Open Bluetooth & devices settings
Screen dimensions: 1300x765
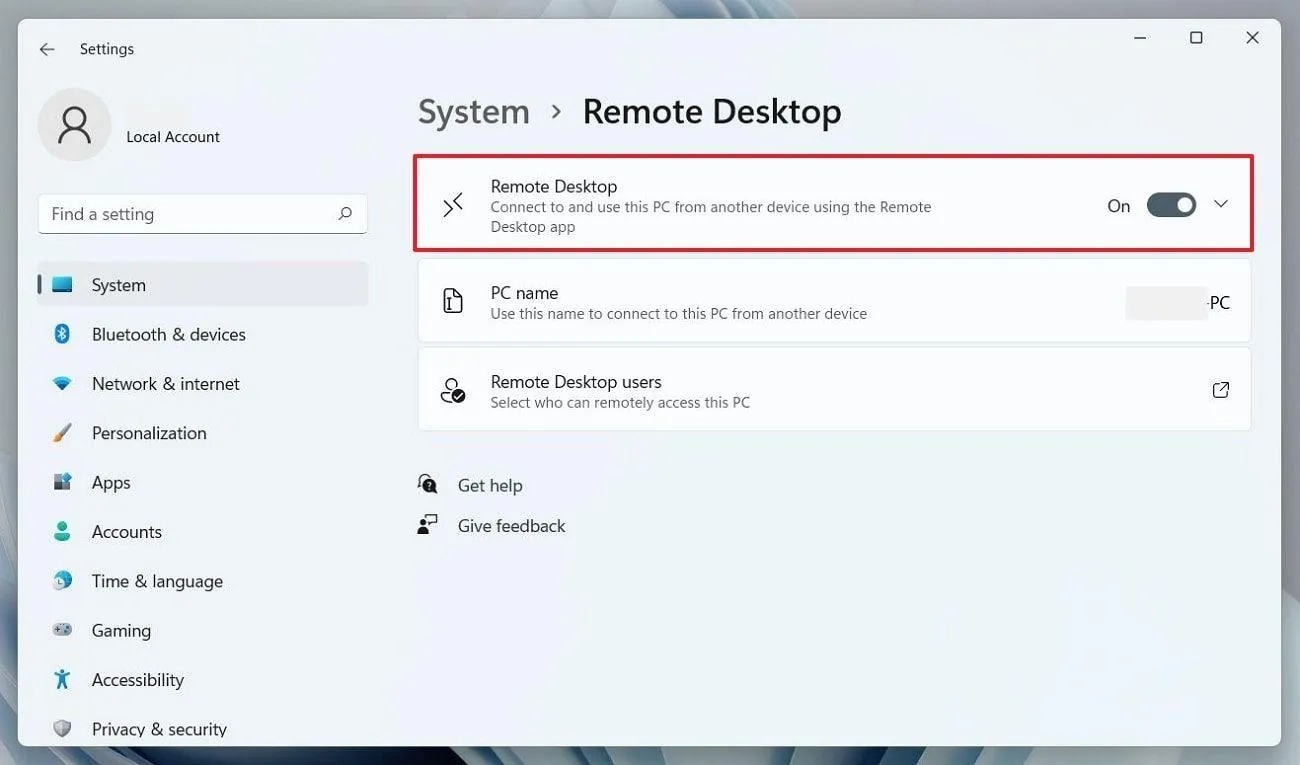203,334
